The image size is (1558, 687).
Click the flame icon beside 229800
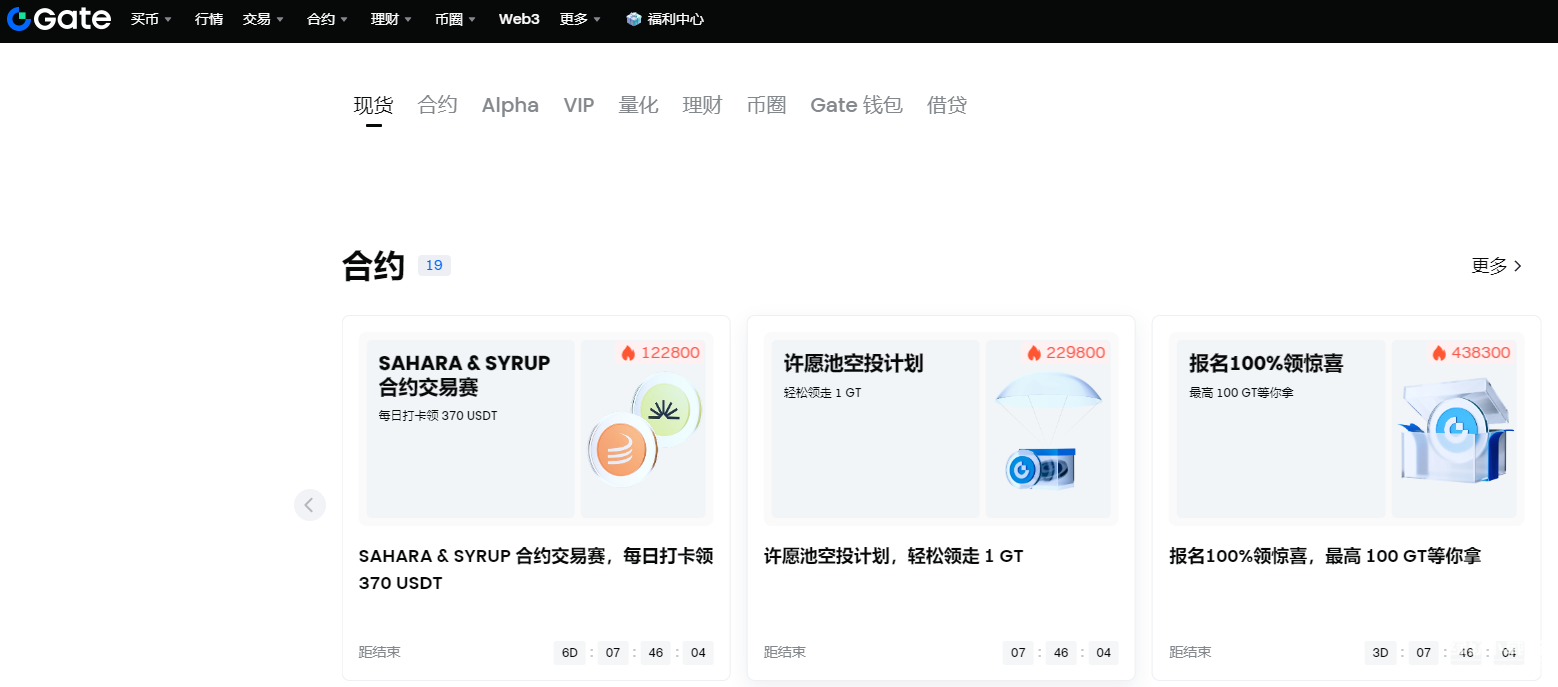pos(1034,353)
